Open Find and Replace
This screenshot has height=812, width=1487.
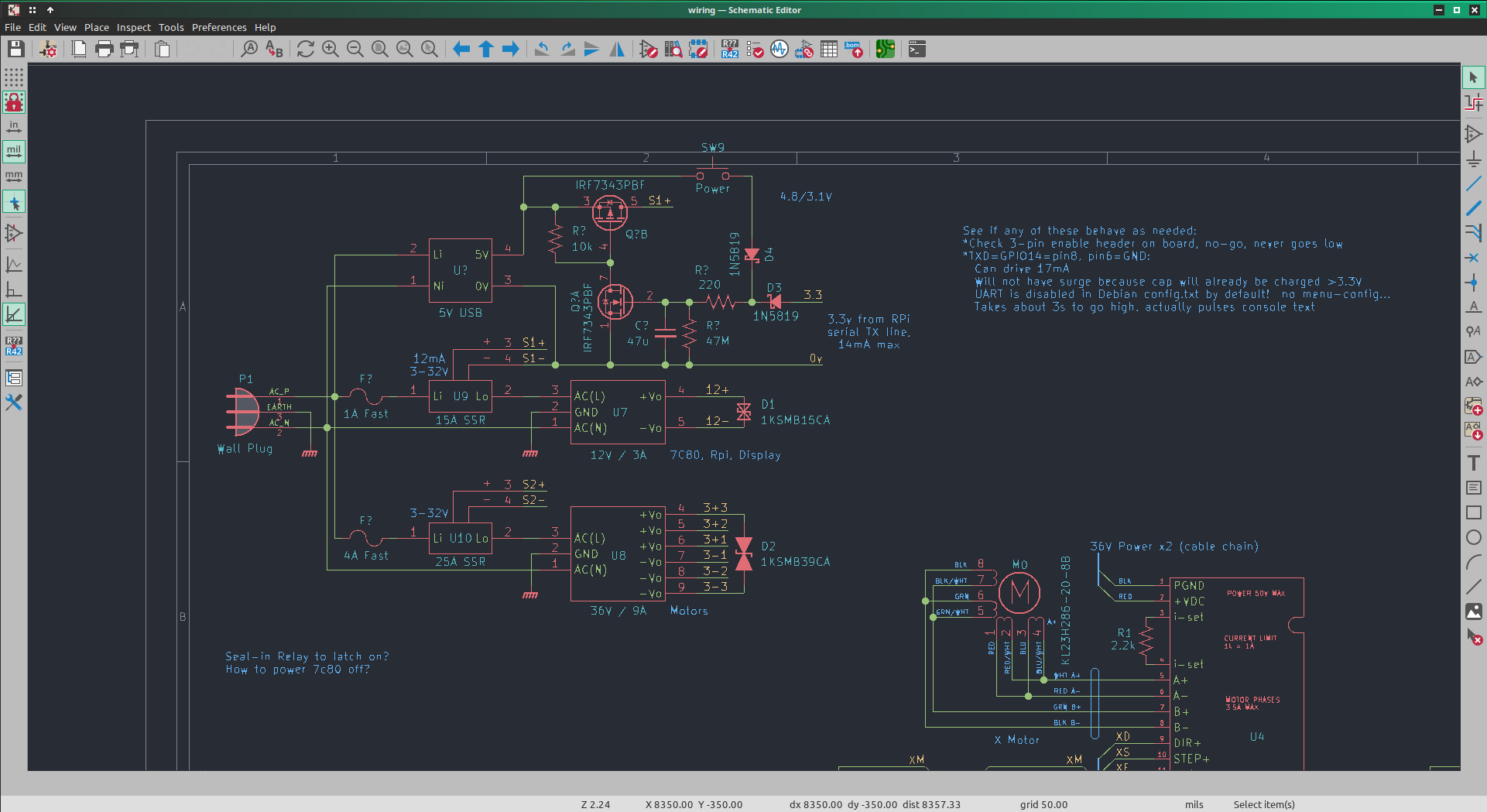274,50
